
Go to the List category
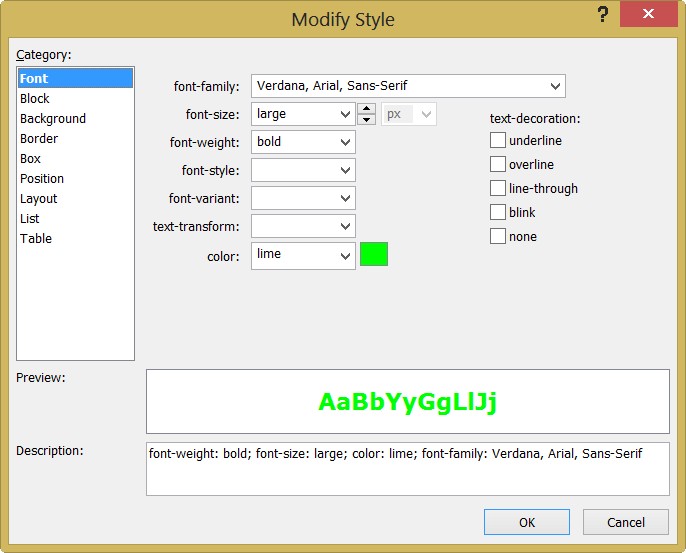(75, 218)
